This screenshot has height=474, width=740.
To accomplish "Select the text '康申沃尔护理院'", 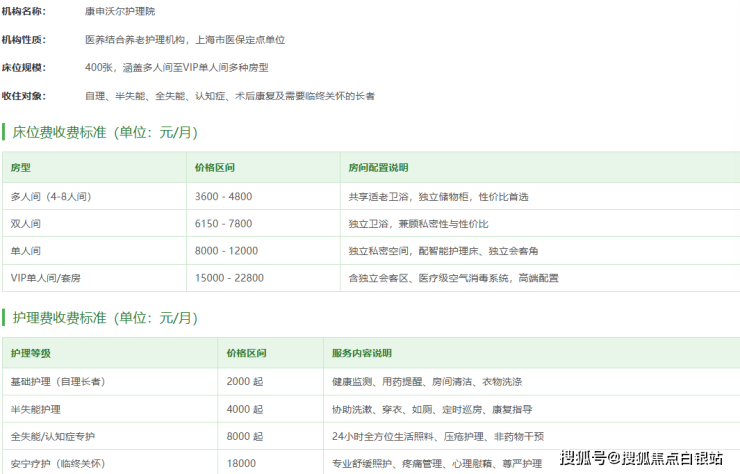I will [x=120, y=11].
